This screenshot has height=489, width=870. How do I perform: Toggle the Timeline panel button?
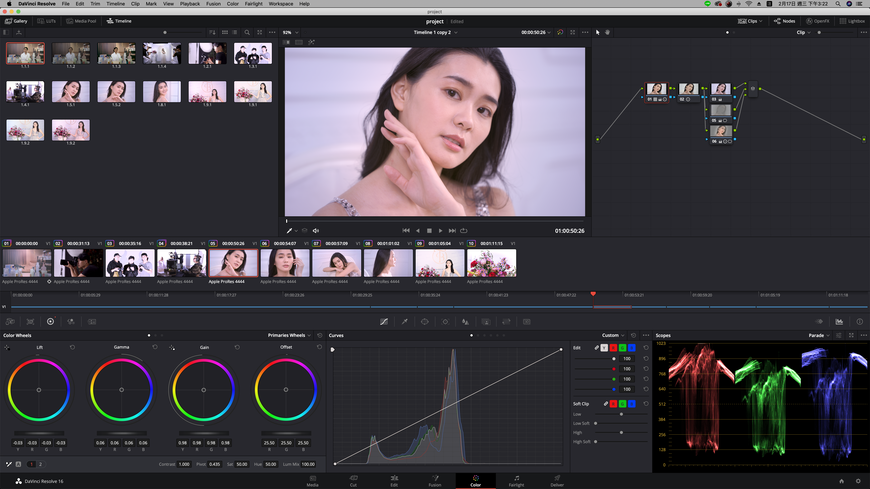pos(119,20)
